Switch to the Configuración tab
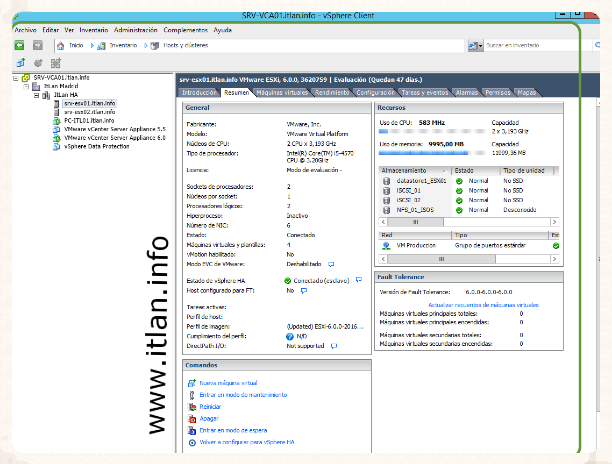This screenshot has width=612, height=464. 375,92
